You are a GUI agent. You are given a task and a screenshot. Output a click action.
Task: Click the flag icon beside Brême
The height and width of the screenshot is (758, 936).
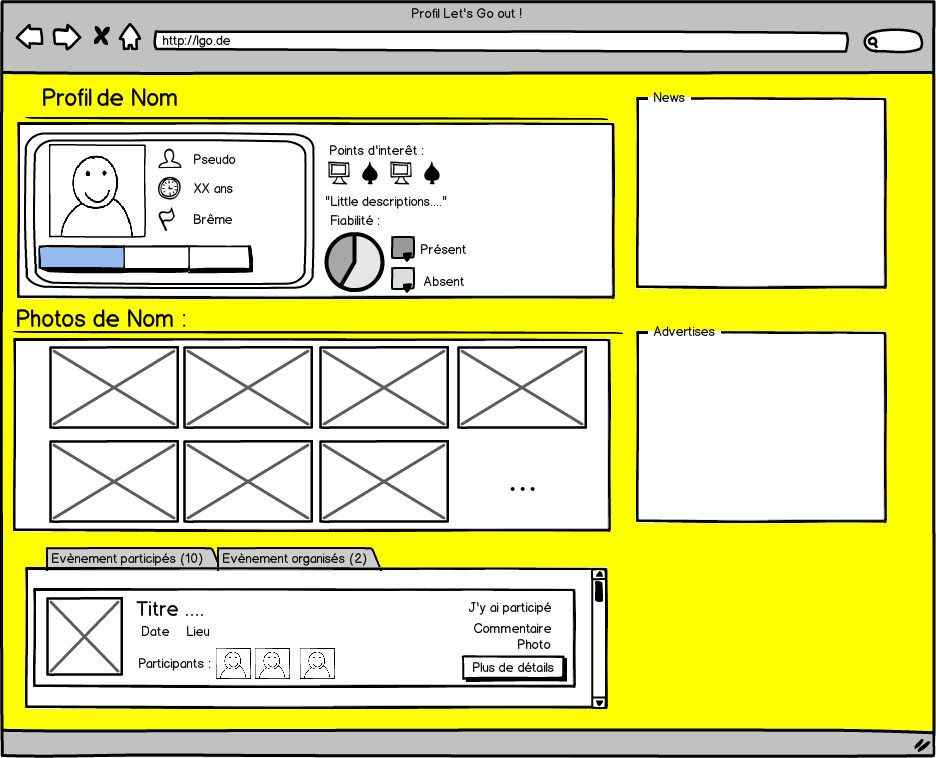168,219
